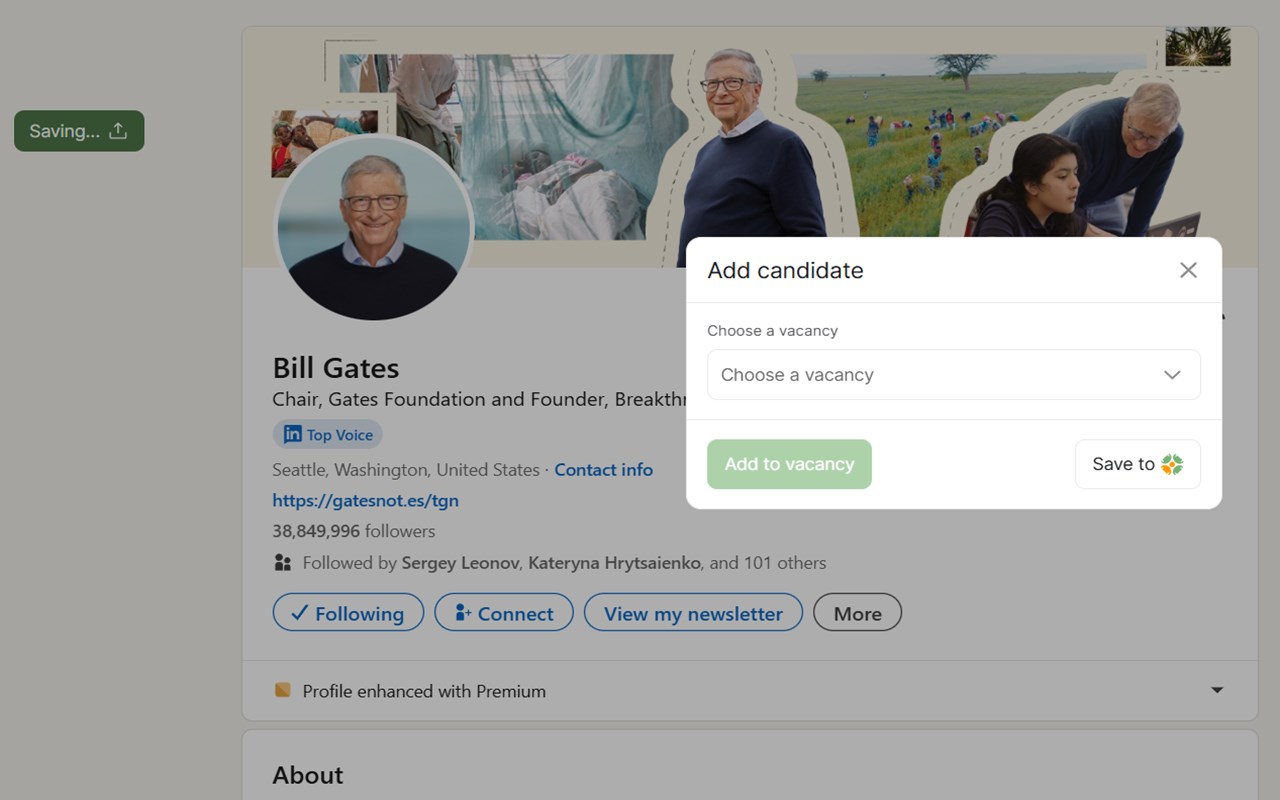Toggle the Following button
The width and height of the screenshot is (1280, 800).
tap(348, 613)
